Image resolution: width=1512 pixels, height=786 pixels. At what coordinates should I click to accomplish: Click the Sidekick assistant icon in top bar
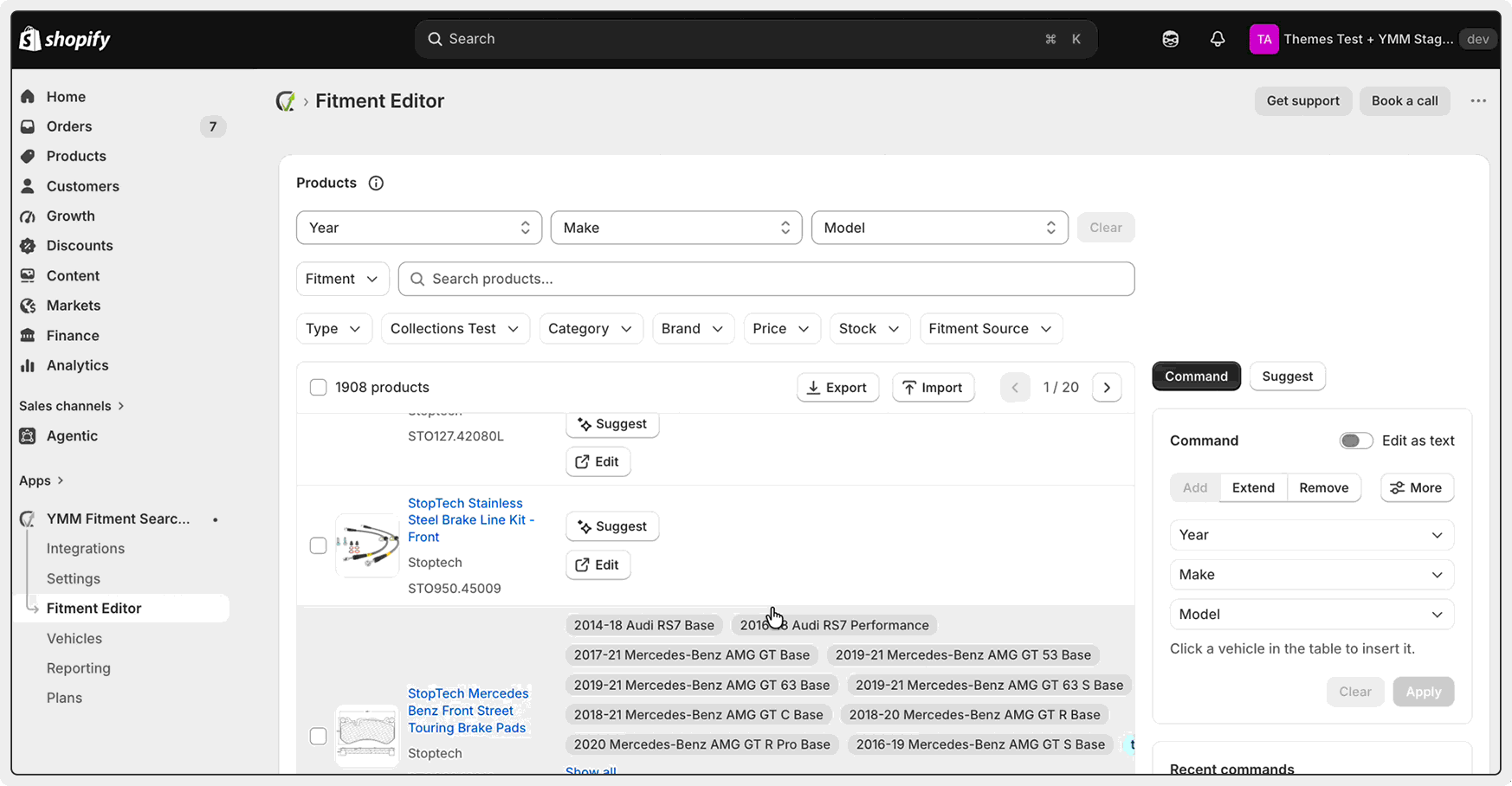1170,39
